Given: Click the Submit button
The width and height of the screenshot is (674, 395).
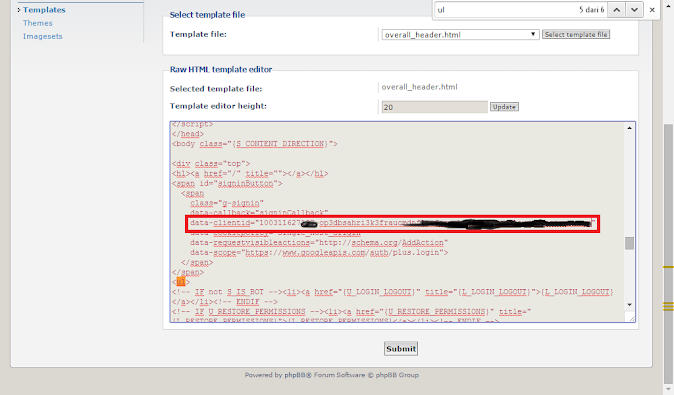Looking at the screenshot, I should point(401,349).
